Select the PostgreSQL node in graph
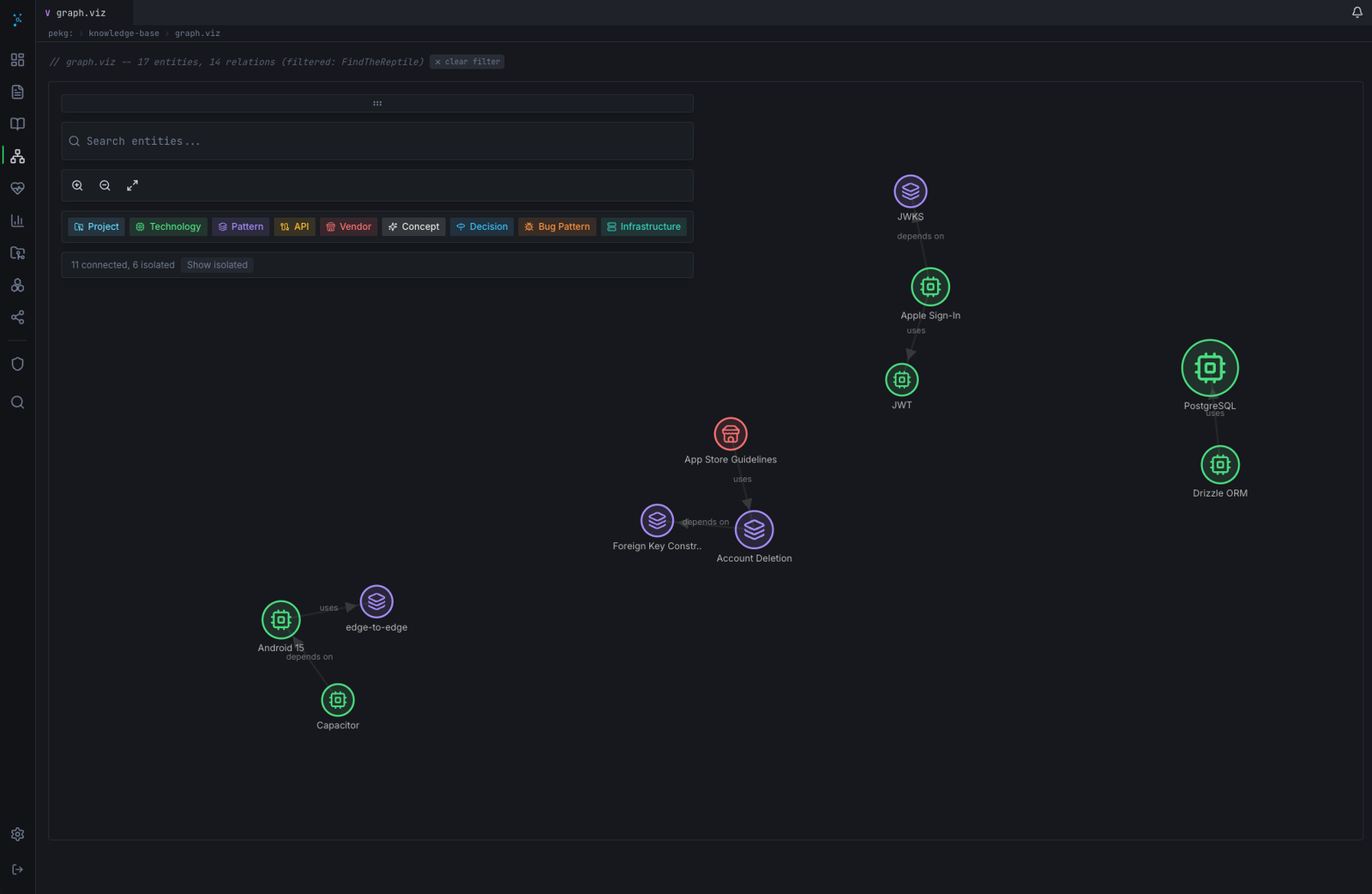Viewport: 1372px width, 894px height. [x=1209, y=368]
